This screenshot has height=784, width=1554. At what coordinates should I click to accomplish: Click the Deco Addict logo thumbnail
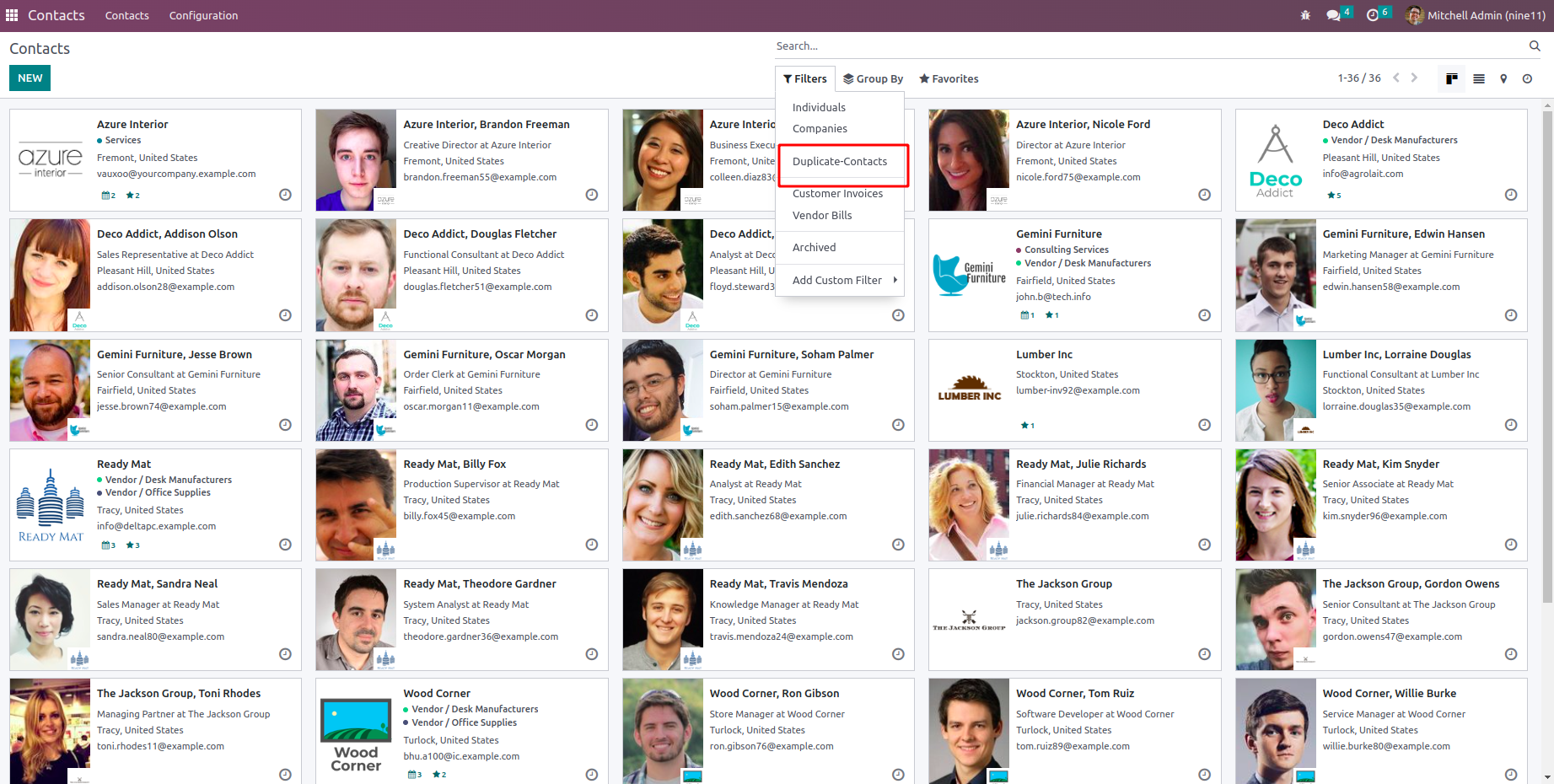click(1276, 160)
